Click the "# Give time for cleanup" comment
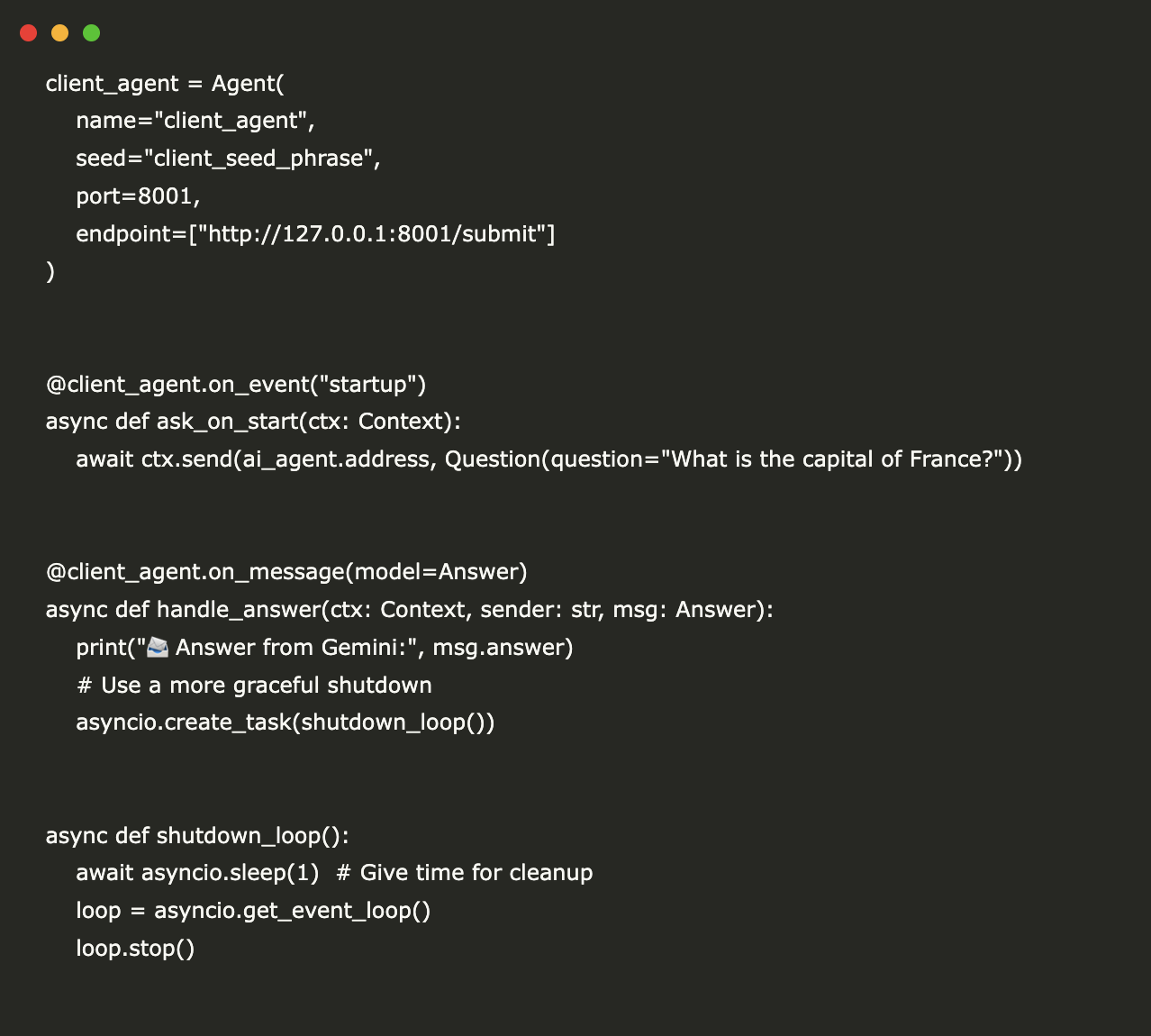This screenshot has width=1151, height=1036. point(465,873)
